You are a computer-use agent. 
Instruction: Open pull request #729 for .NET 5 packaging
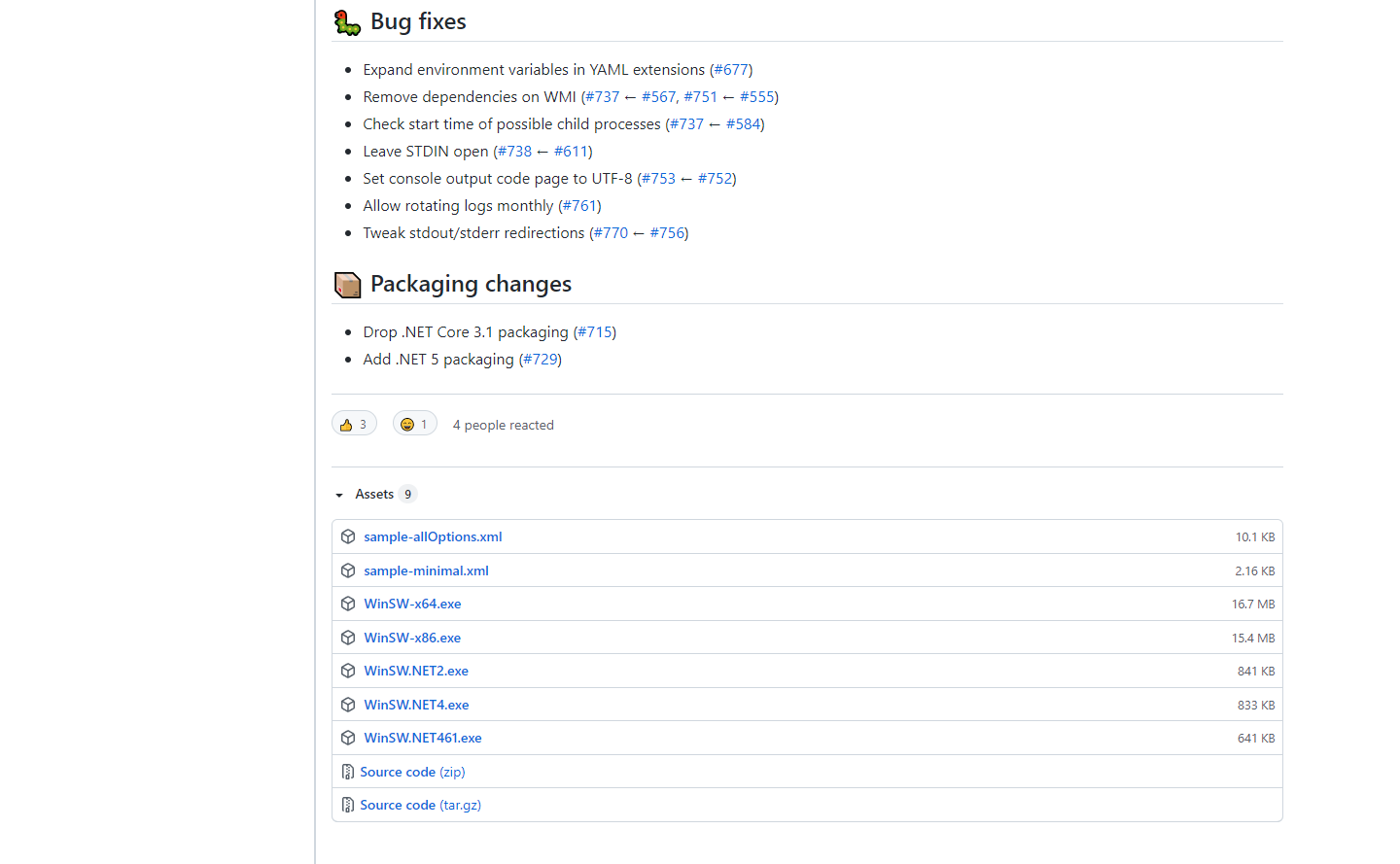541,360
